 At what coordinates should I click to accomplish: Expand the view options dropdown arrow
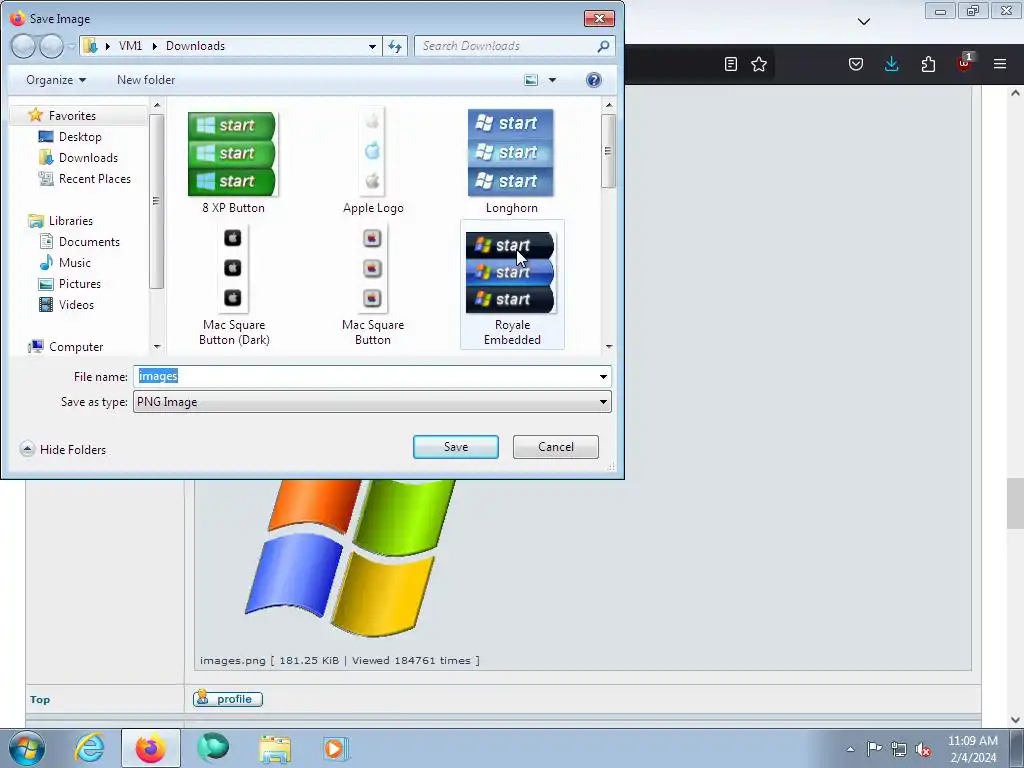click(552, 80)
